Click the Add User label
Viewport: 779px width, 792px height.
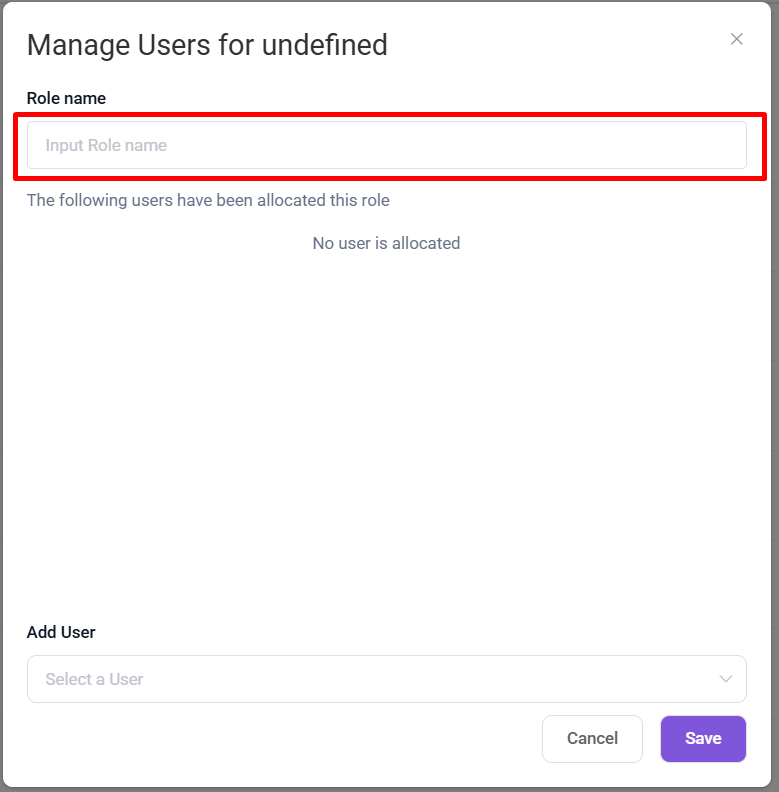61,632
